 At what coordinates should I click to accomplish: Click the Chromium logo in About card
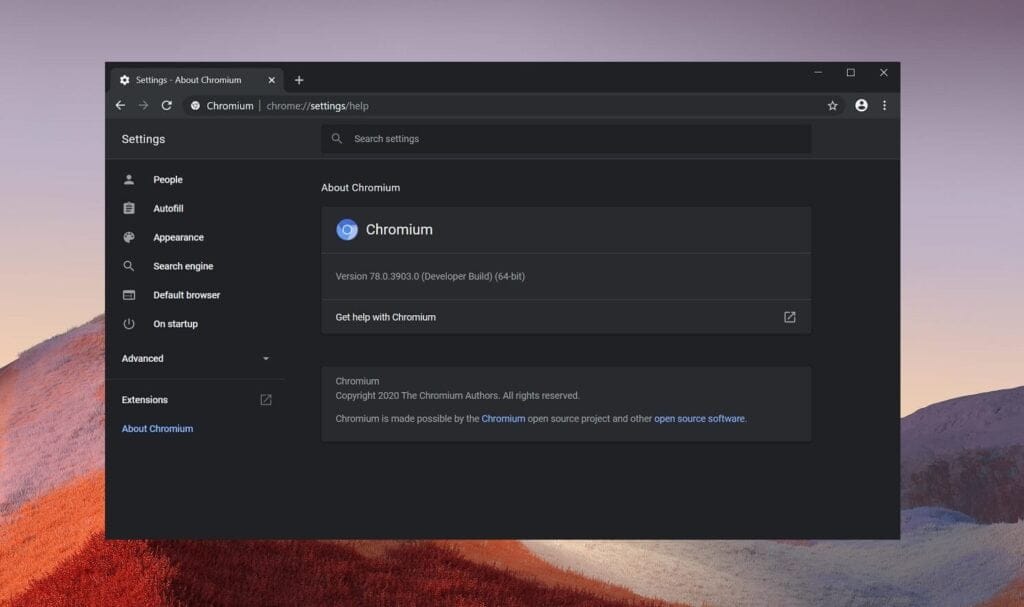(347, 230)
